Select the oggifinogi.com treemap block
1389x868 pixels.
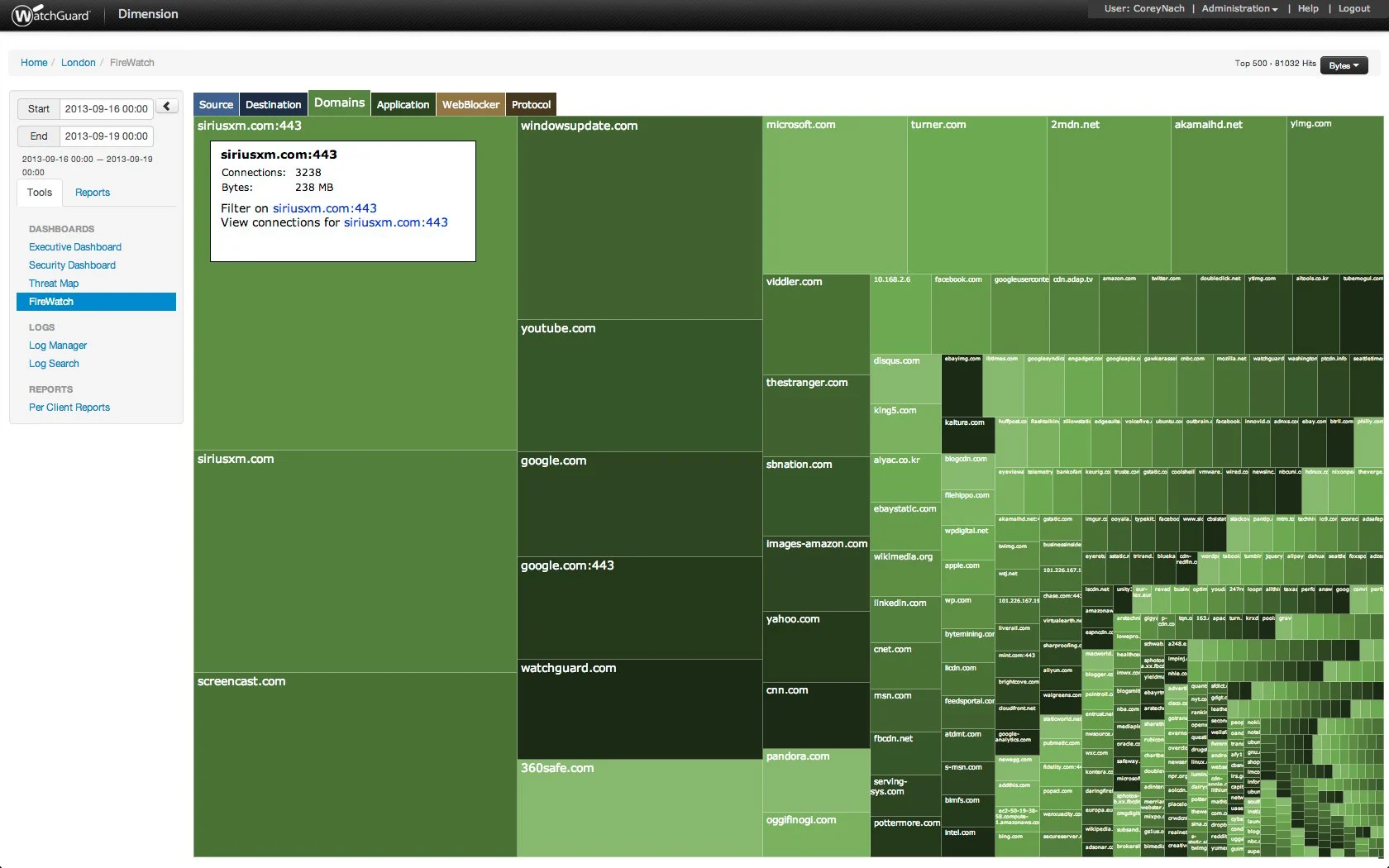[x=816, y=835]
